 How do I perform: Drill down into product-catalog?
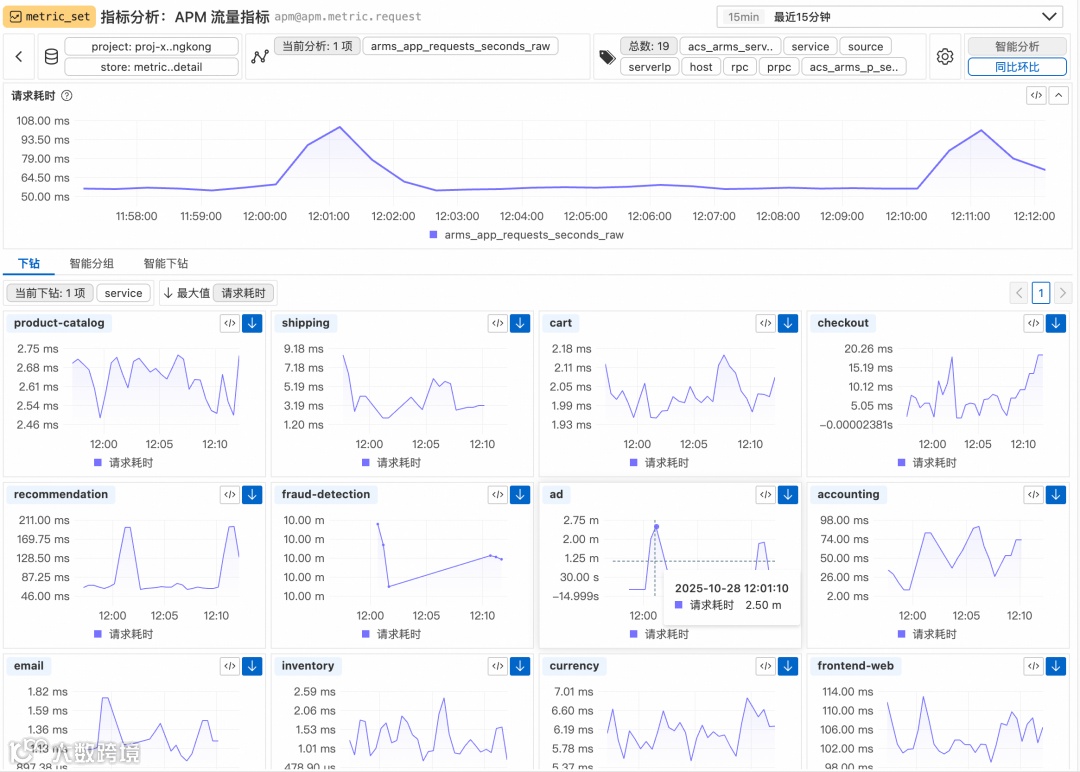[x=252, y=323]
